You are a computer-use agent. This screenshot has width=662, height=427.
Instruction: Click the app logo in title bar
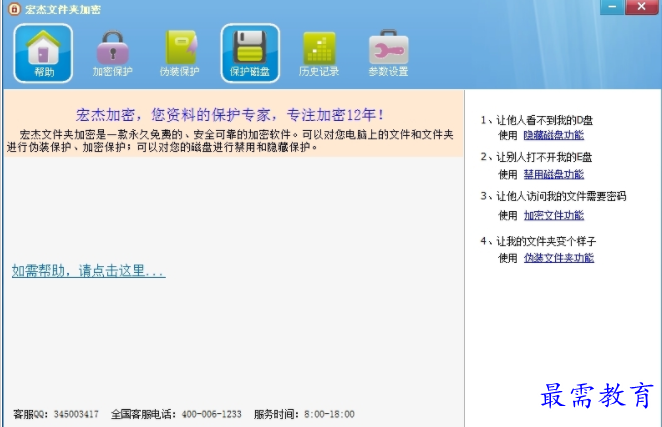(x=14, y=9)
